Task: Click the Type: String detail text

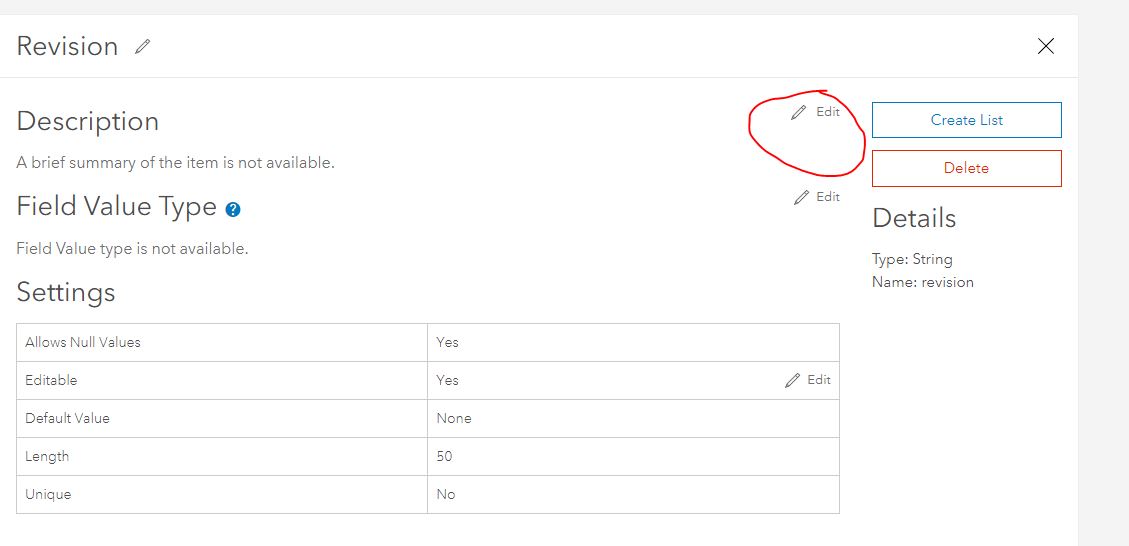Action: [x=912, y=259]
